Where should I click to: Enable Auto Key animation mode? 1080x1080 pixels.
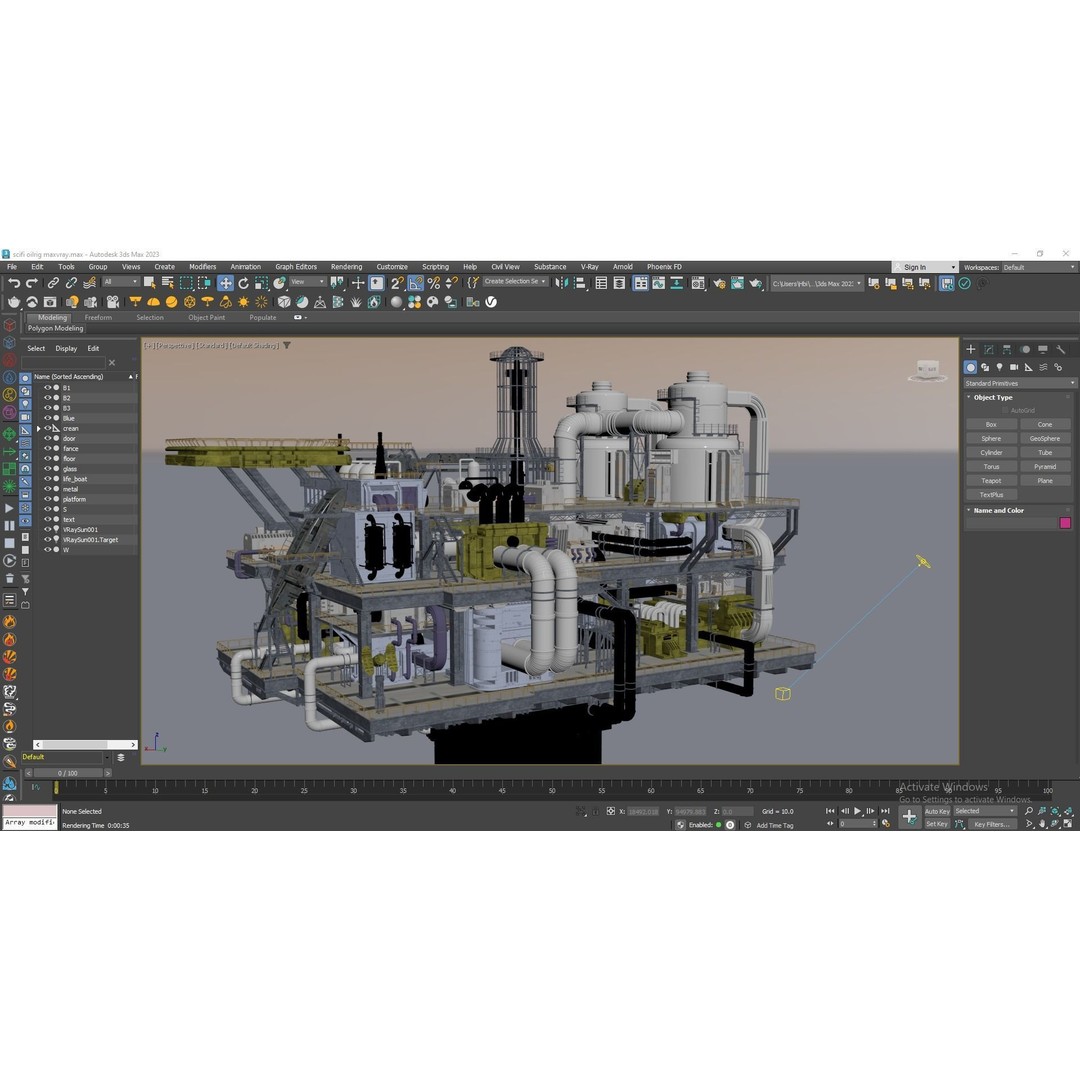(937, 811)
